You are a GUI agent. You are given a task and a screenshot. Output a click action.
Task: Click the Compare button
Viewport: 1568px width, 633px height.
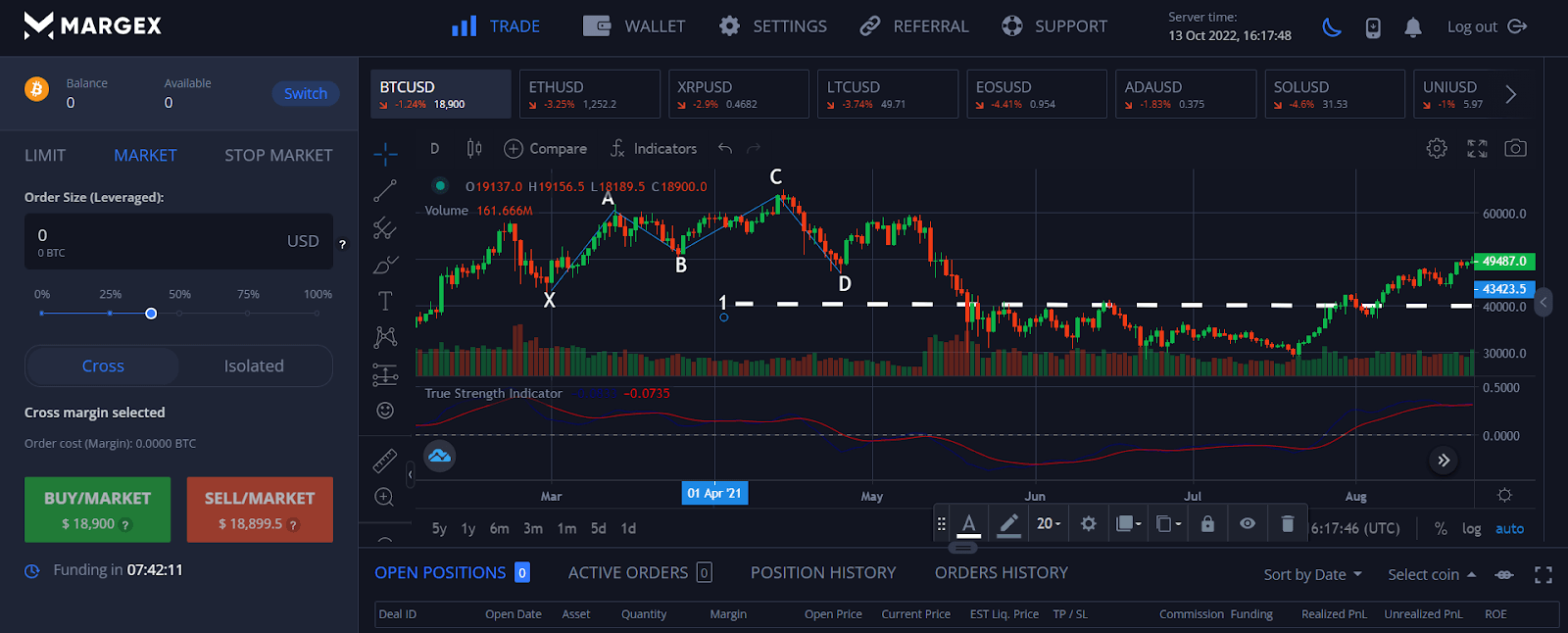(x=545, y=149)
